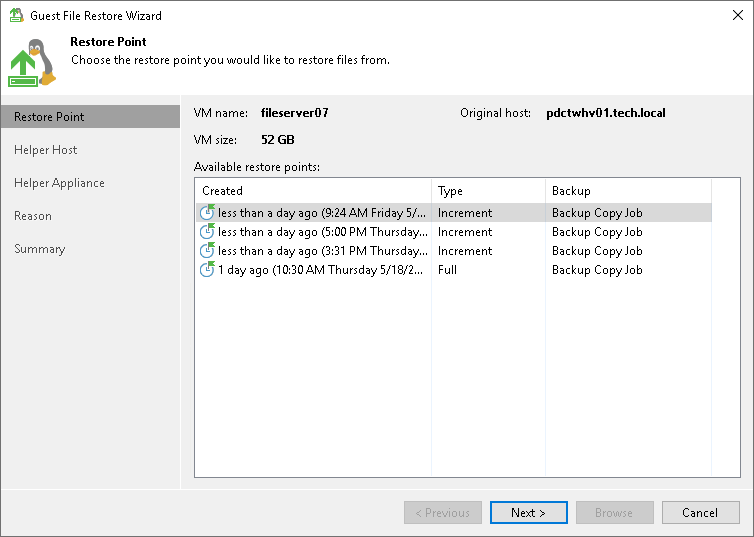Select the 10:30 AM Thursday full restore point
The width and height of the screenshot is (754, 537).
(x=453, y=270)
